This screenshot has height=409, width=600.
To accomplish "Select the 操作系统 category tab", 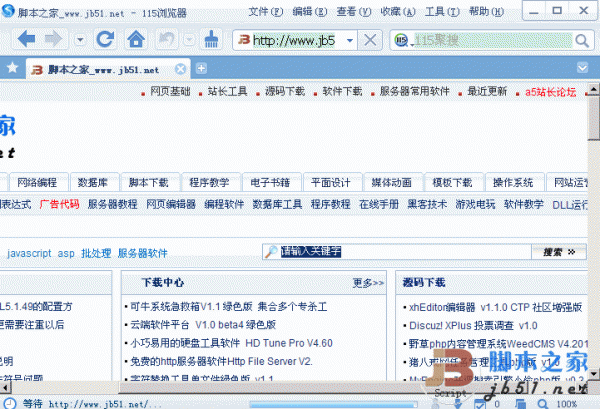I will click(513, 183).
